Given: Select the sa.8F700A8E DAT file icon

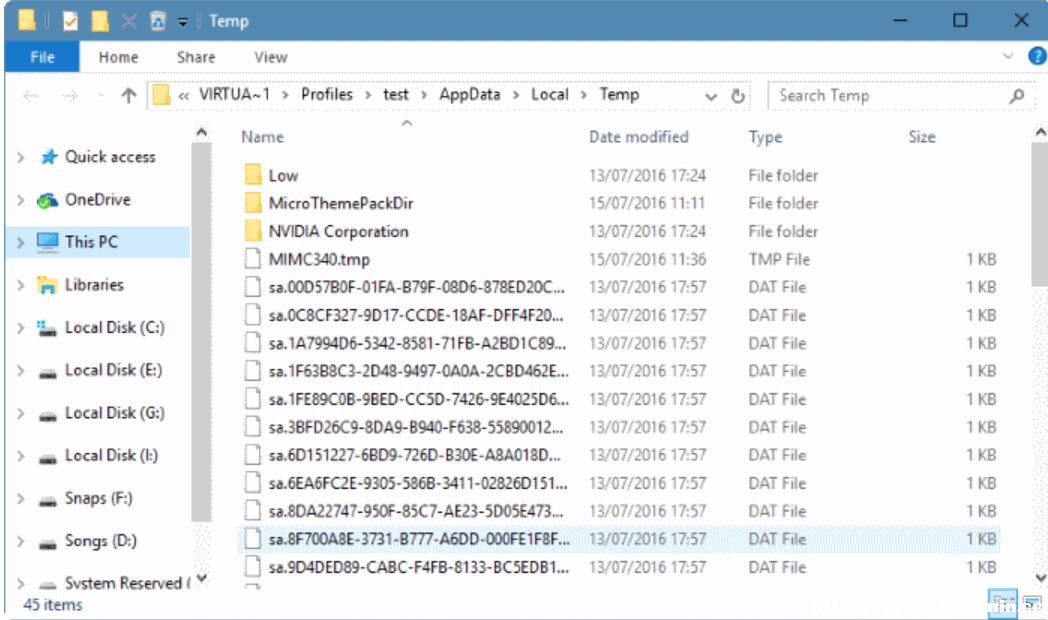Looking at the screenshot, I should [253, 539].
